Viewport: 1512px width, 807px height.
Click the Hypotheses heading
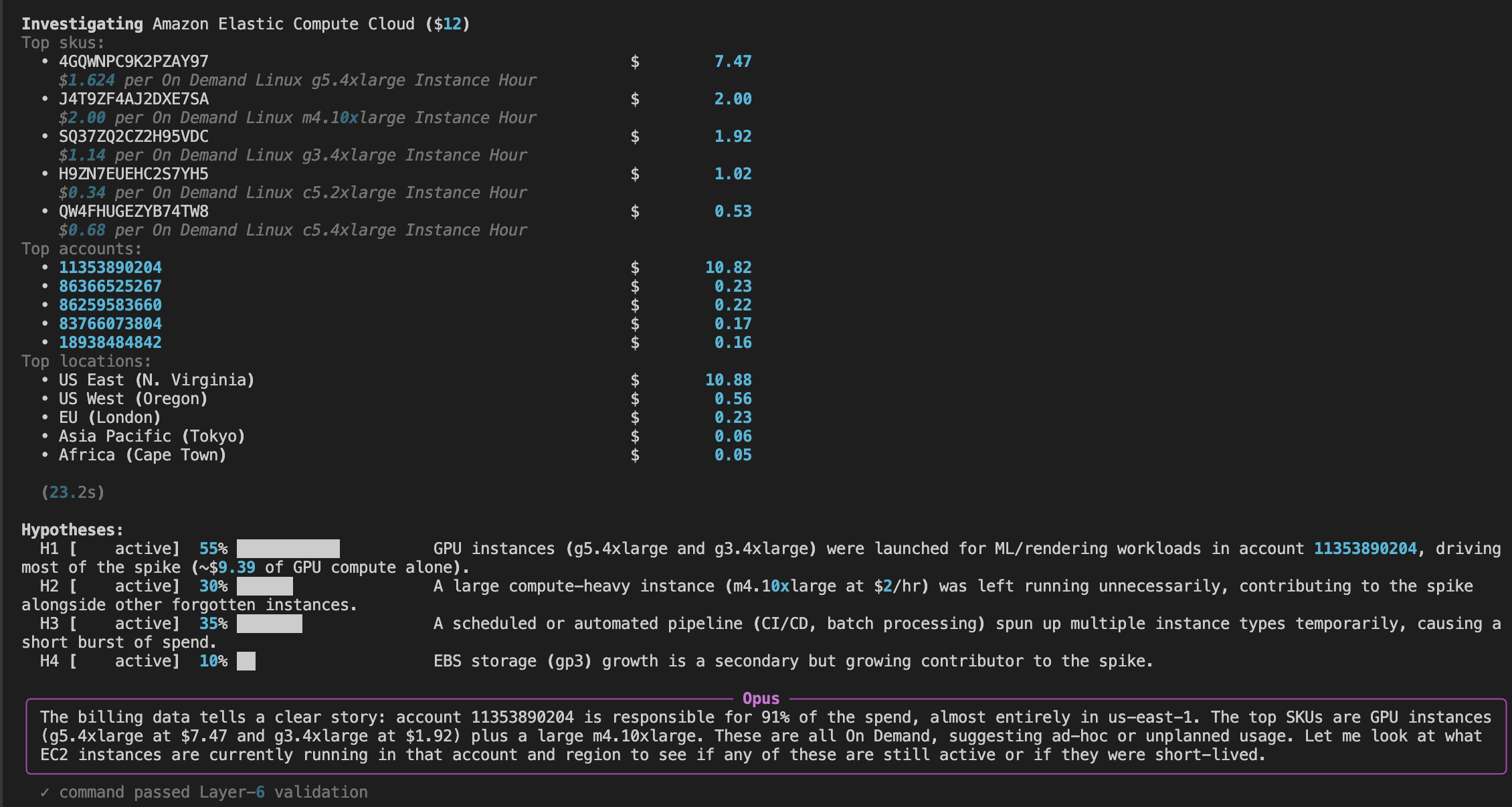point(72,530)
